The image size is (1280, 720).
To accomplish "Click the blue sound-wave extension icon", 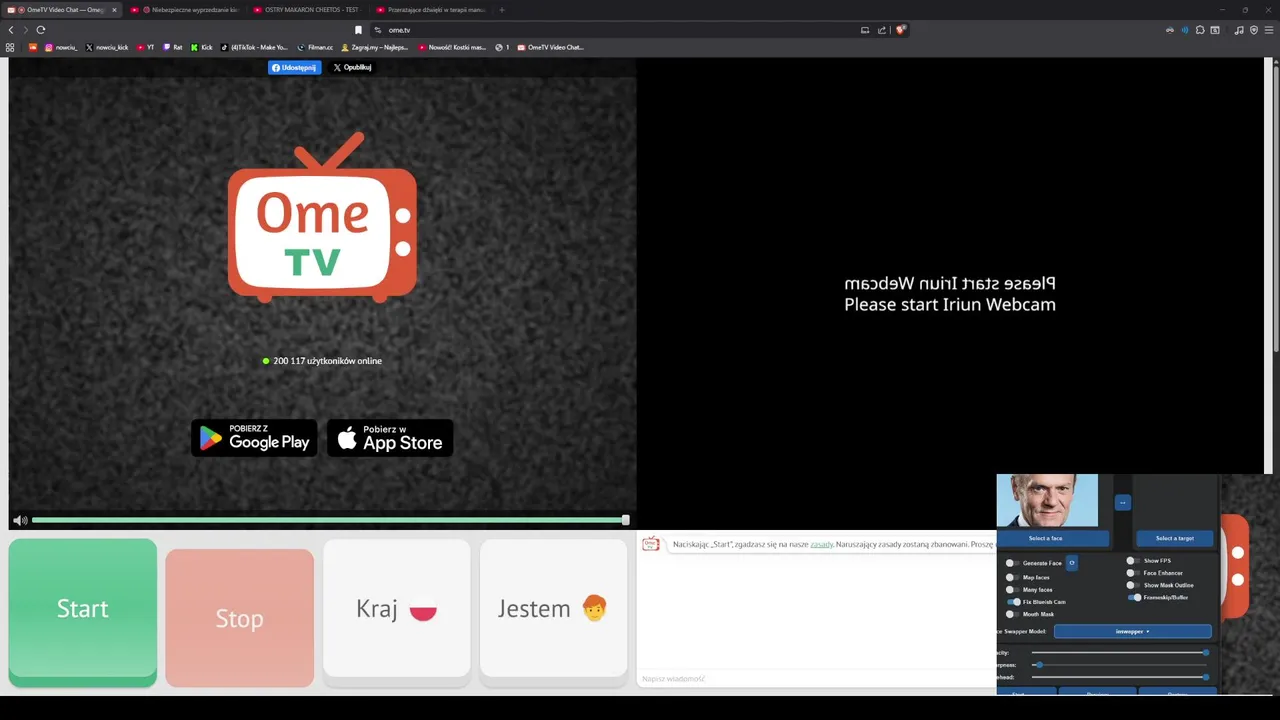I will coord(1185,30).
